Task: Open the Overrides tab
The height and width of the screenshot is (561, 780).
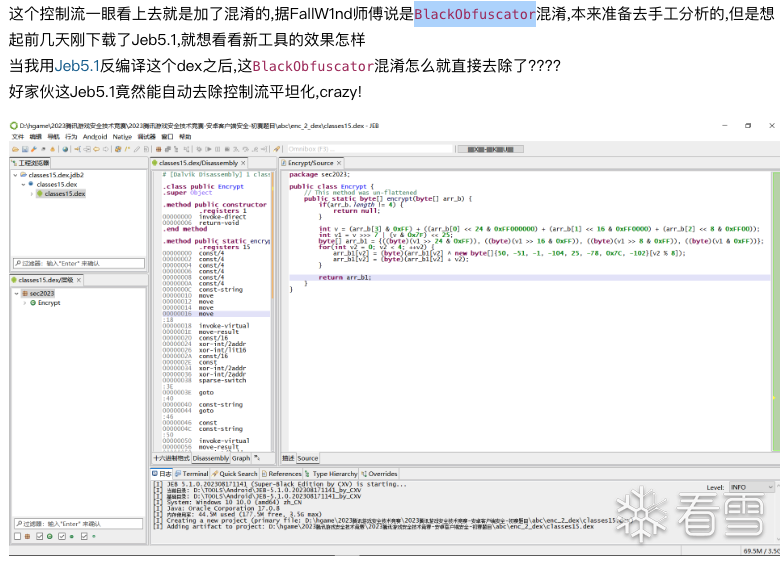Action: tap(380, 473)
